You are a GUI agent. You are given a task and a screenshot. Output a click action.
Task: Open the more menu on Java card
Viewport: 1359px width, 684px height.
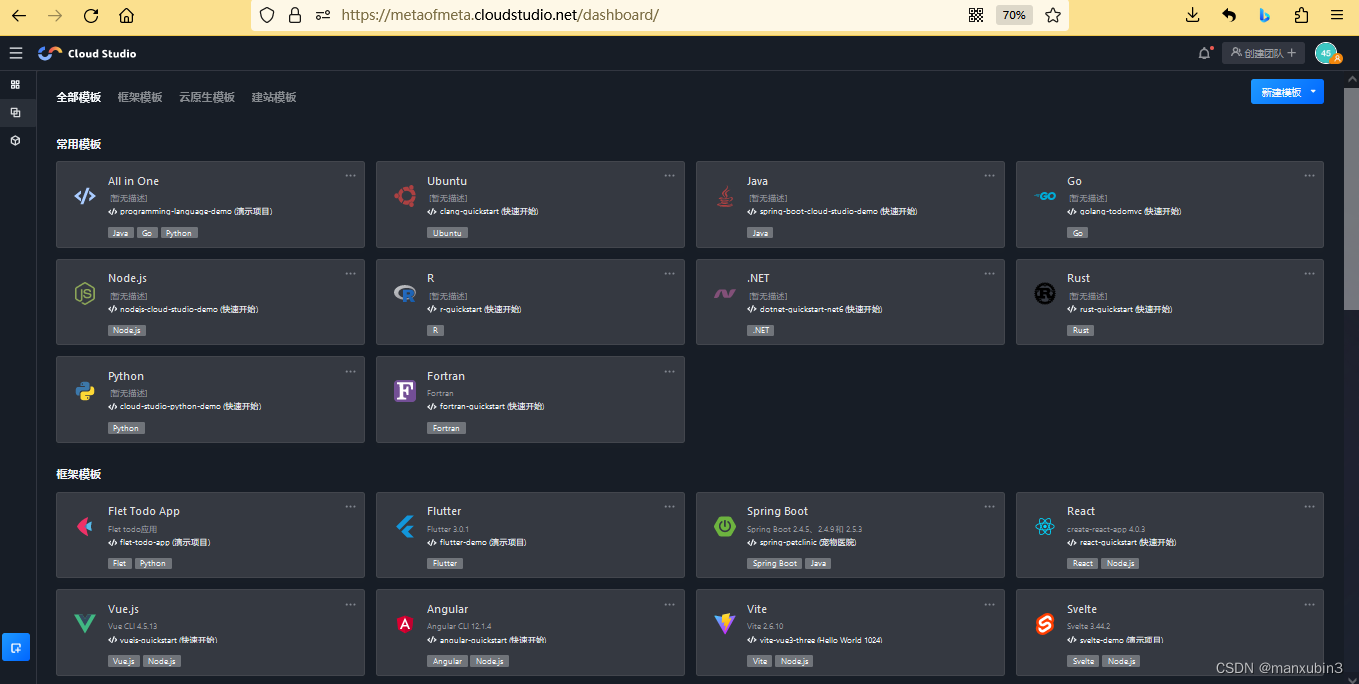pos(989,175)
